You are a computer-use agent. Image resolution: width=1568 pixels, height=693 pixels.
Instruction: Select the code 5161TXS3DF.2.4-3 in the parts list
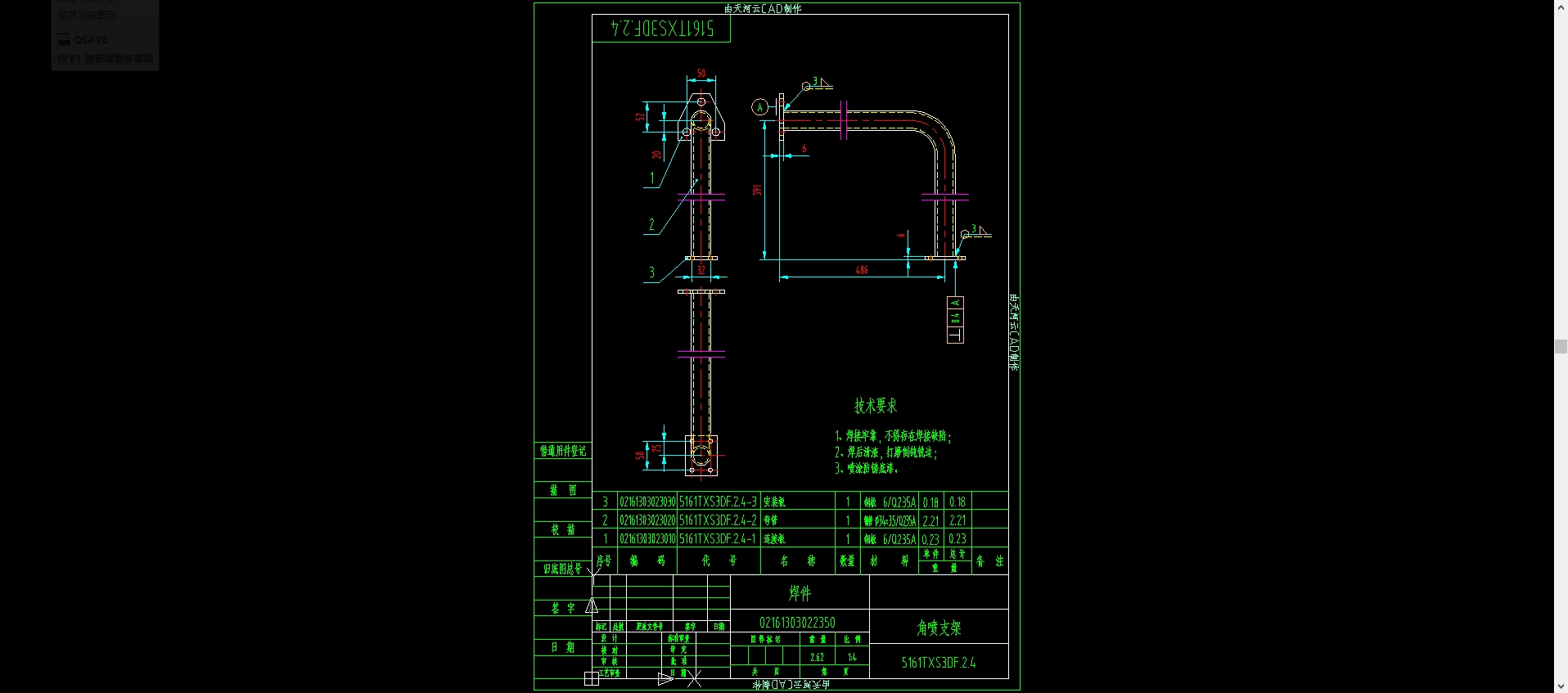718,502
